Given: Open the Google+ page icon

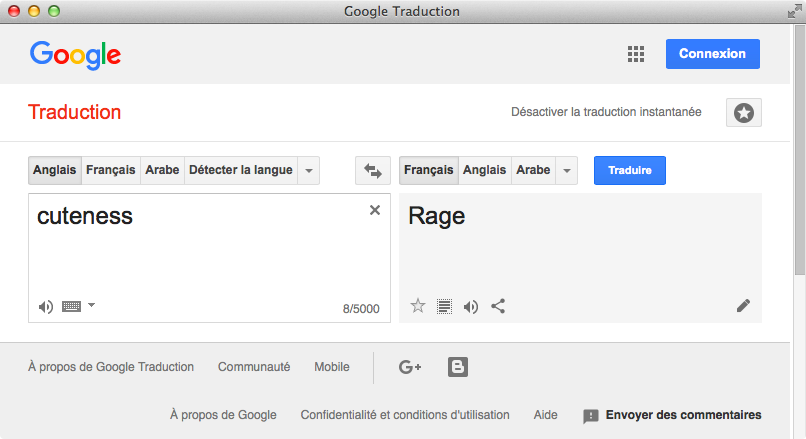Looking at the screenshot, I should 410,367.
